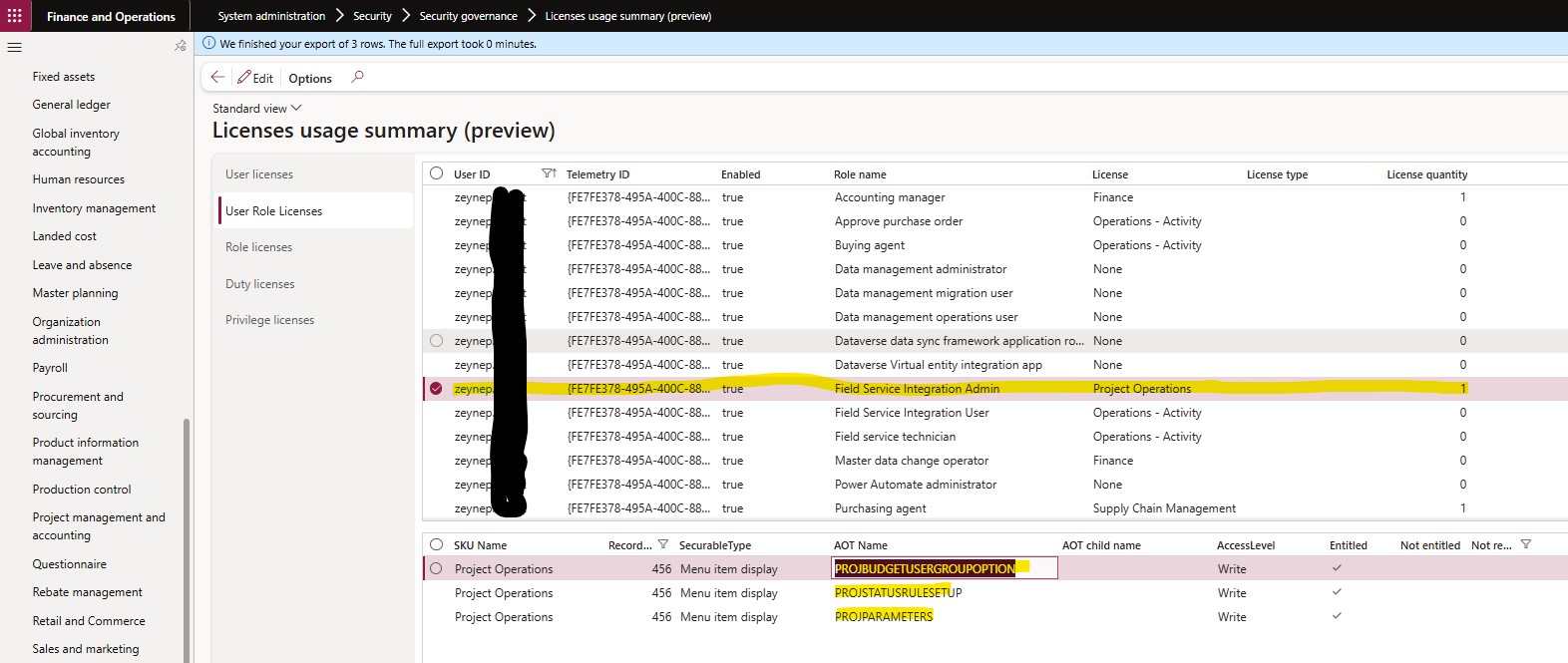The height and width of the screenshot is (663, 1568).
Task: Click System administration in the breadcrumb
Action: coord(271,16)
